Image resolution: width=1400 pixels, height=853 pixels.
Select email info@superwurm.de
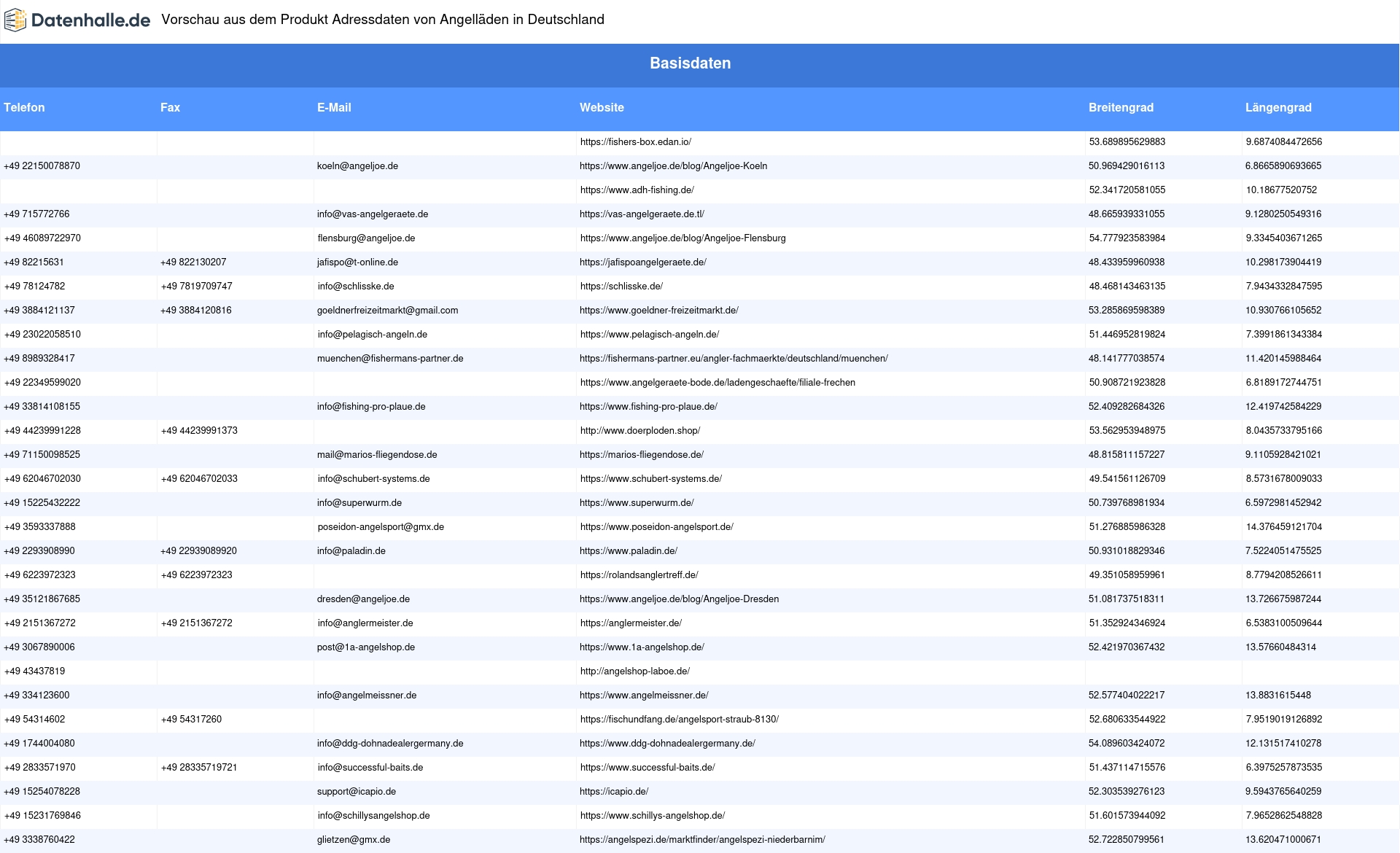coord(359,503)
